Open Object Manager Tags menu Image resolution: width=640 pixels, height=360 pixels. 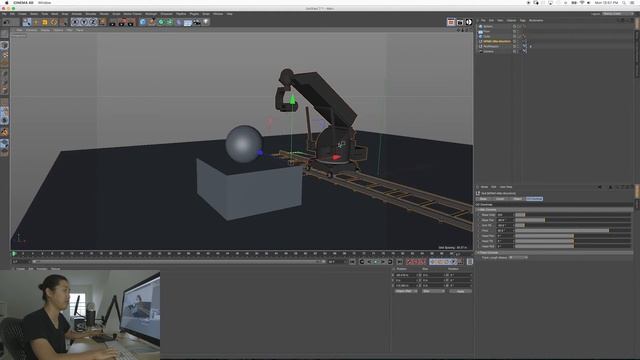pyautogui.click(x=522, y=20)
